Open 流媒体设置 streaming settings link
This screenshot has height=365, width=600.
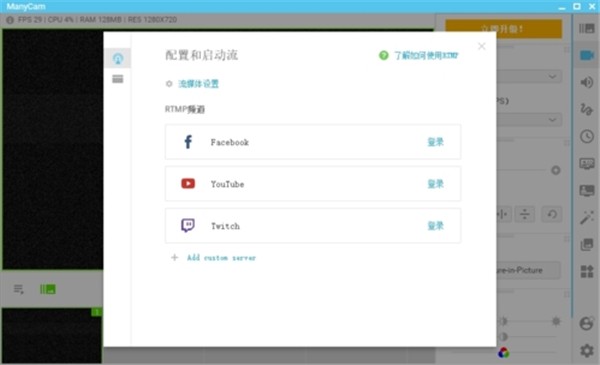[199, 84]
